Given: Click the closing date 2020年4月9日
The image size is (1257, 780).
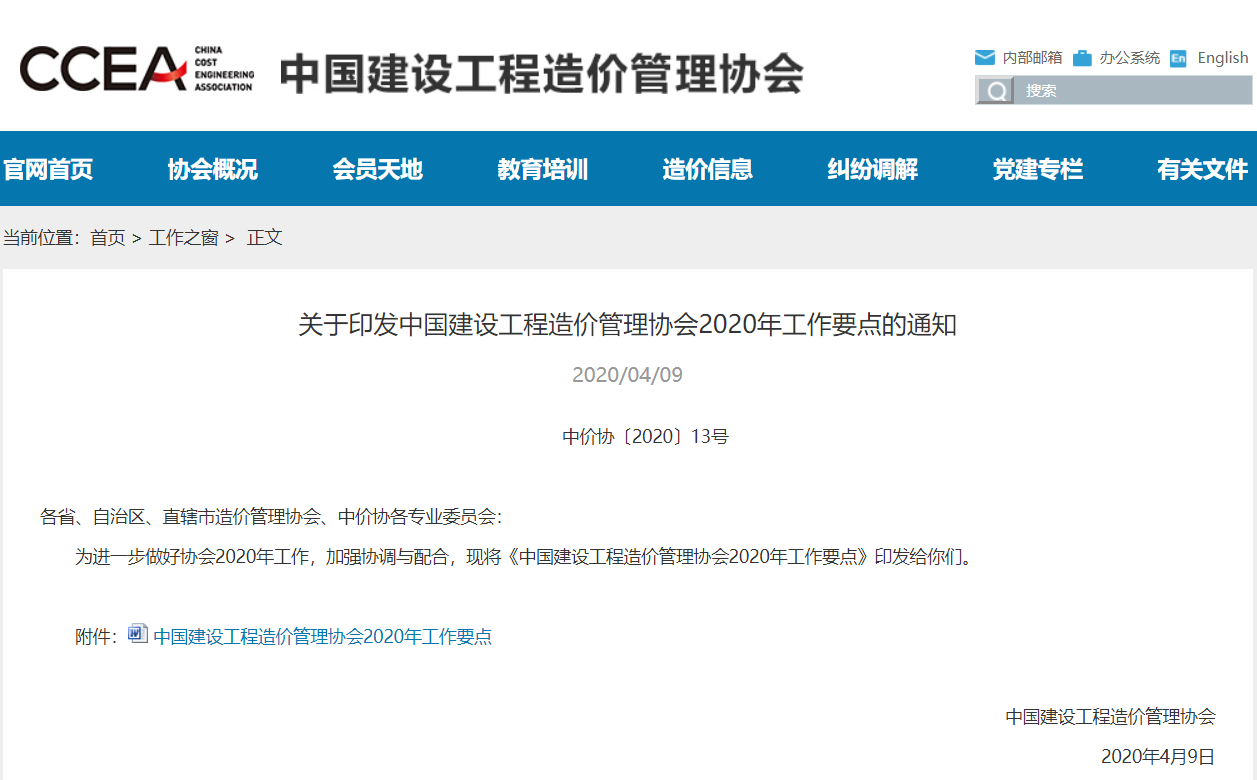Looking at the screenshot, I should (1159, 755).
